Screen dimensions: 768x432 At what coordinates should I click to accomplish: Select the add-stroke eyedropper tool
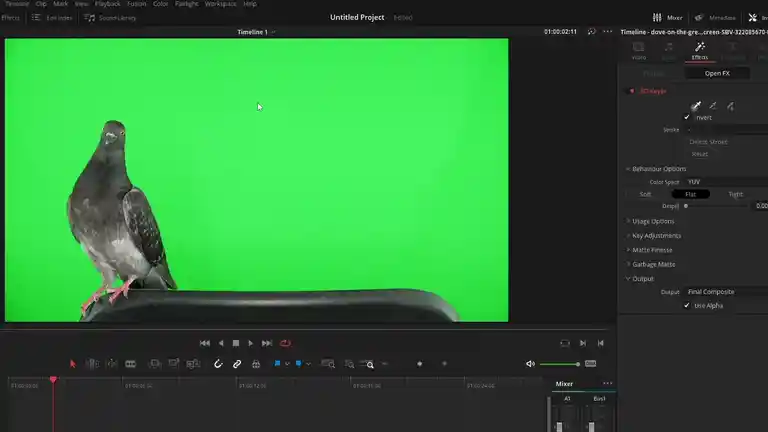[x=713, y=105]
